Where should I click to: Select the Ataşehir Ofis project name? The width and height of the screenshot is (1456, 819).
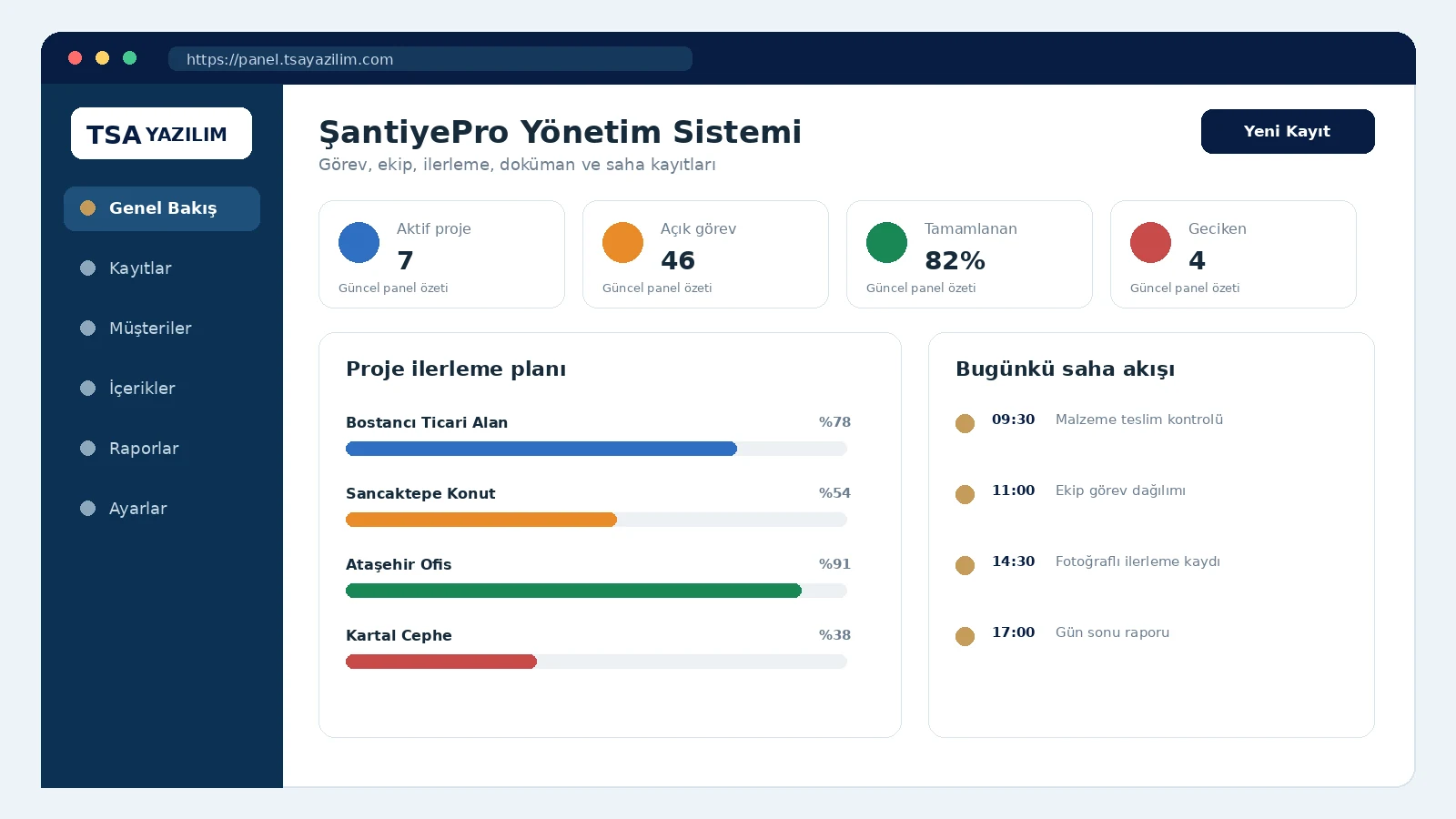(x=399, y=564)
